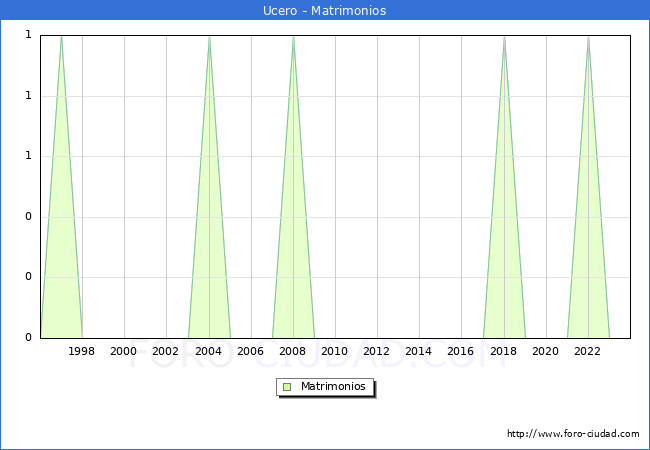Click the 2004 peak tip
The image size is (650, 450).
pyautogui.click(x=209, y=37)
